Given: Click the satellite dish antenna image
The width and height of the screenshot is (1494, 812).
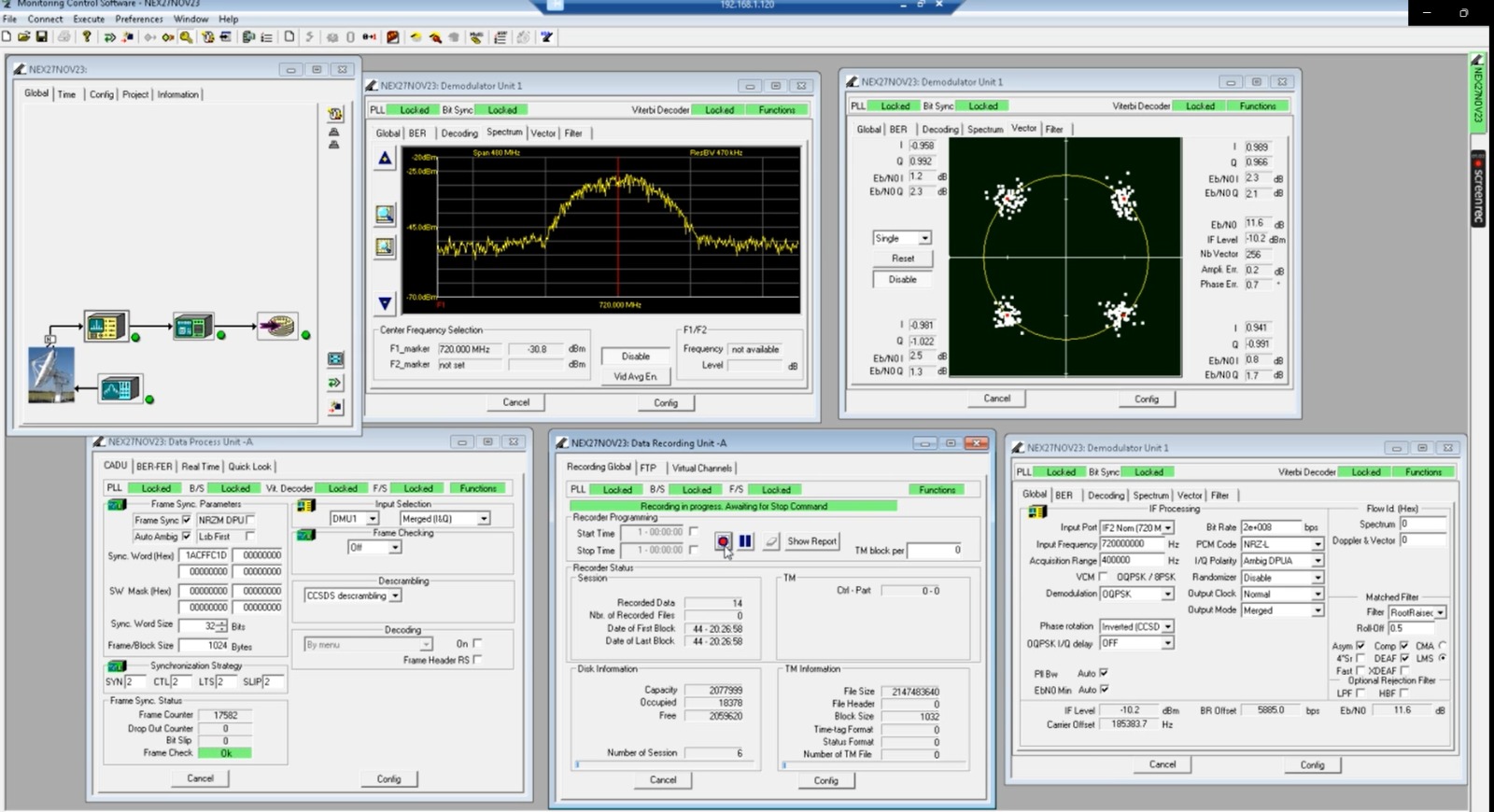Looking at the screenshot, I should point(51,375).
